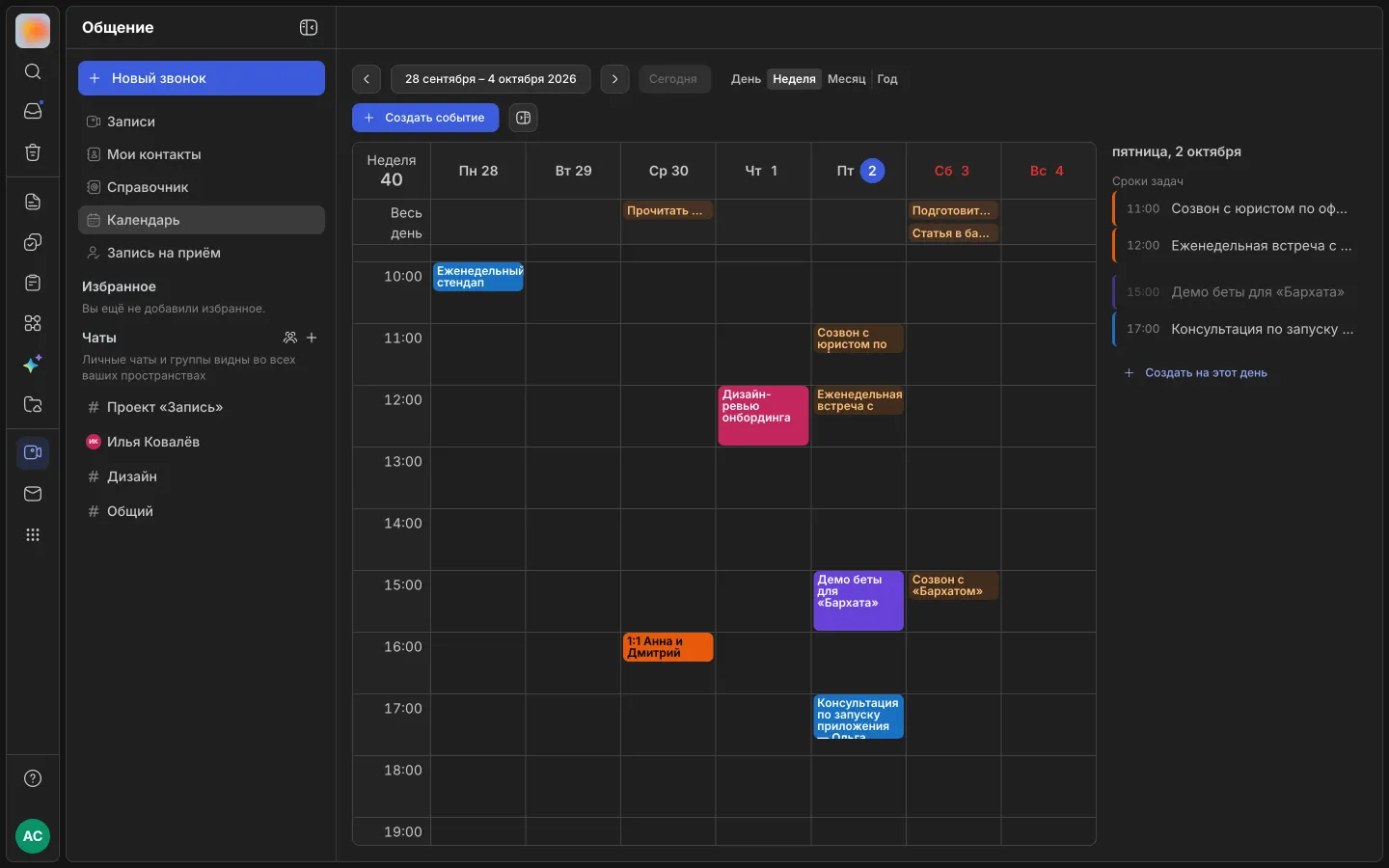Switch to the Неделя view

click(794, 79)
